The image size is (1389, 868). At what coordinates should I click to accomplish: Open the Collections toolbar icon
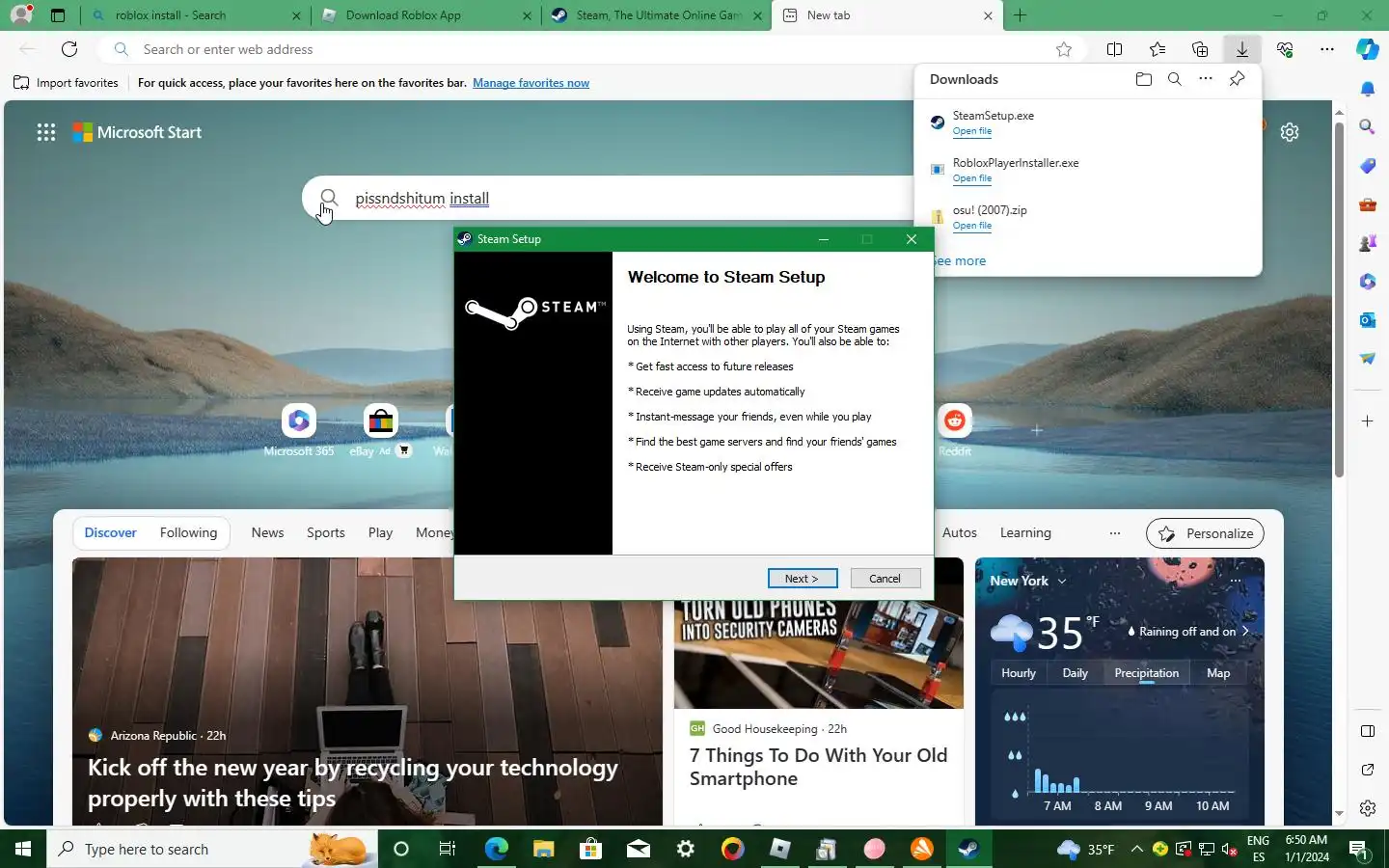click(1200, 49)
